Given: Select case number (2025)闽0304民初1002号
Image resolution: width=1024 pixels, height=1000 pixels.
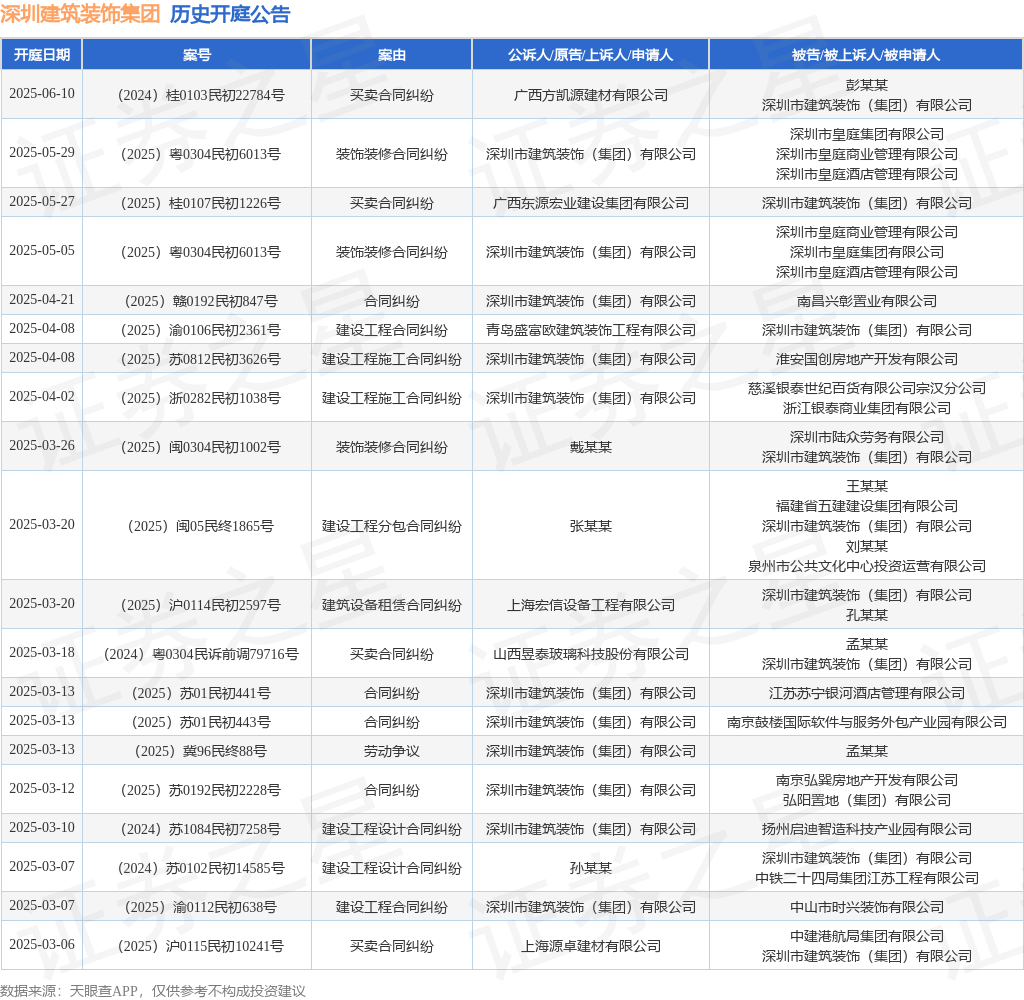Looking at the screenshot, I should [x=201, y=447].
